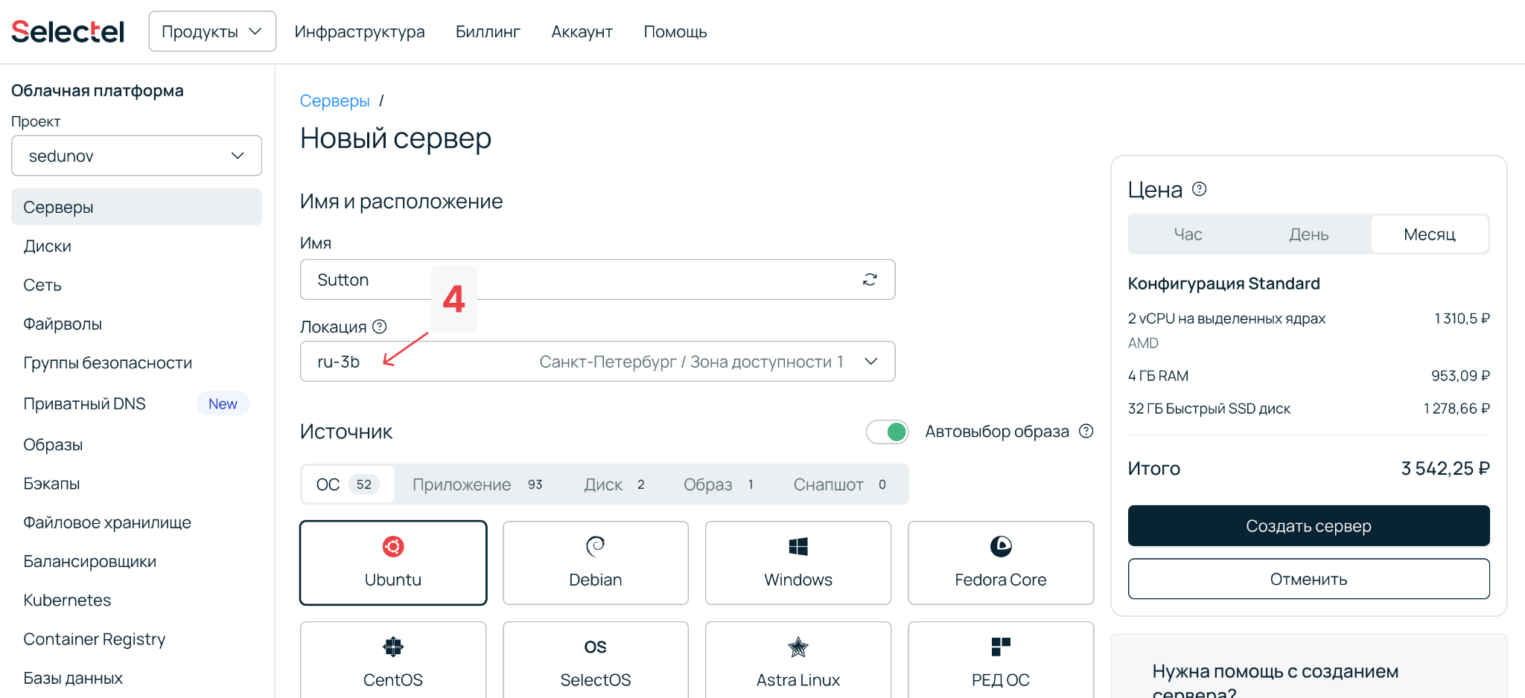The height and width of the screenshot is (698, 1525).
Task: Select the CentOS tile
Action: [x=393, y=660]
